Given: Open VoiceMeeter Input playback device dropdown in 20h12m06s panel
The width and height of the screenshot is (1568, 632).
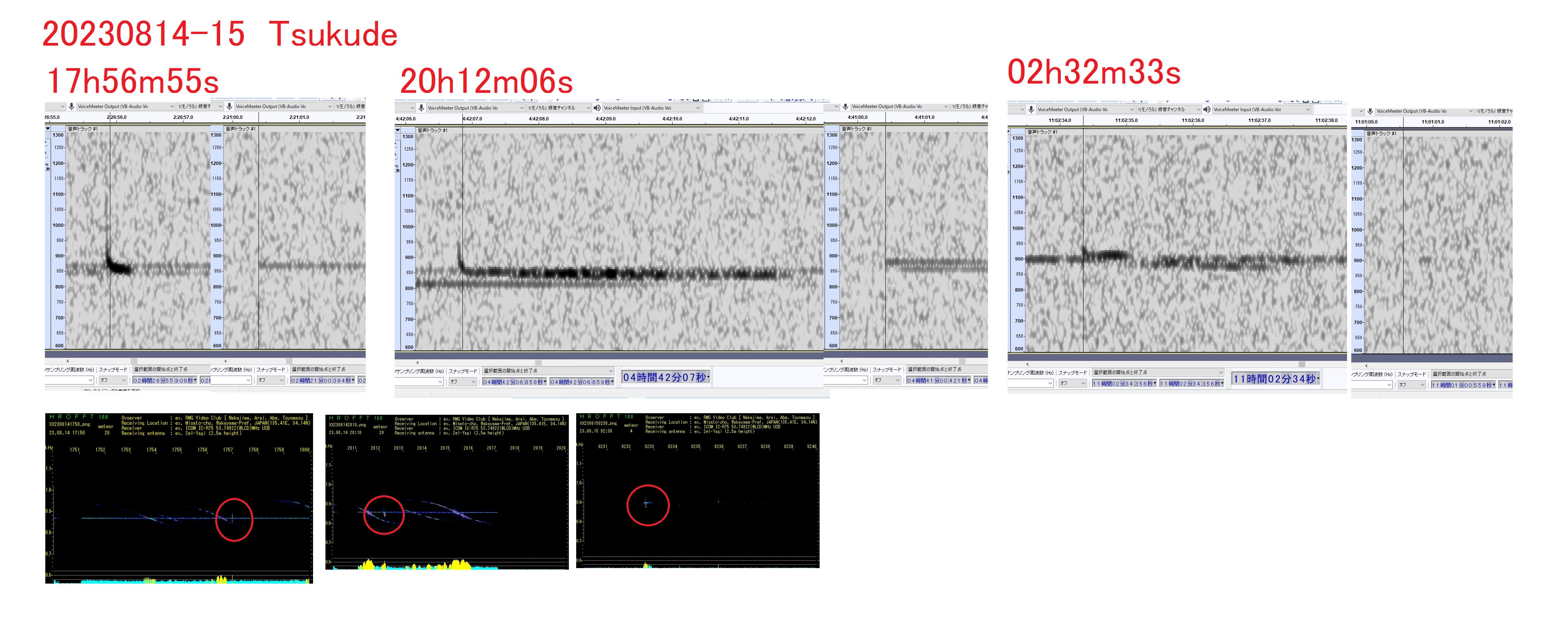Looking at the screenshot, I should click(x=698, y=108).
